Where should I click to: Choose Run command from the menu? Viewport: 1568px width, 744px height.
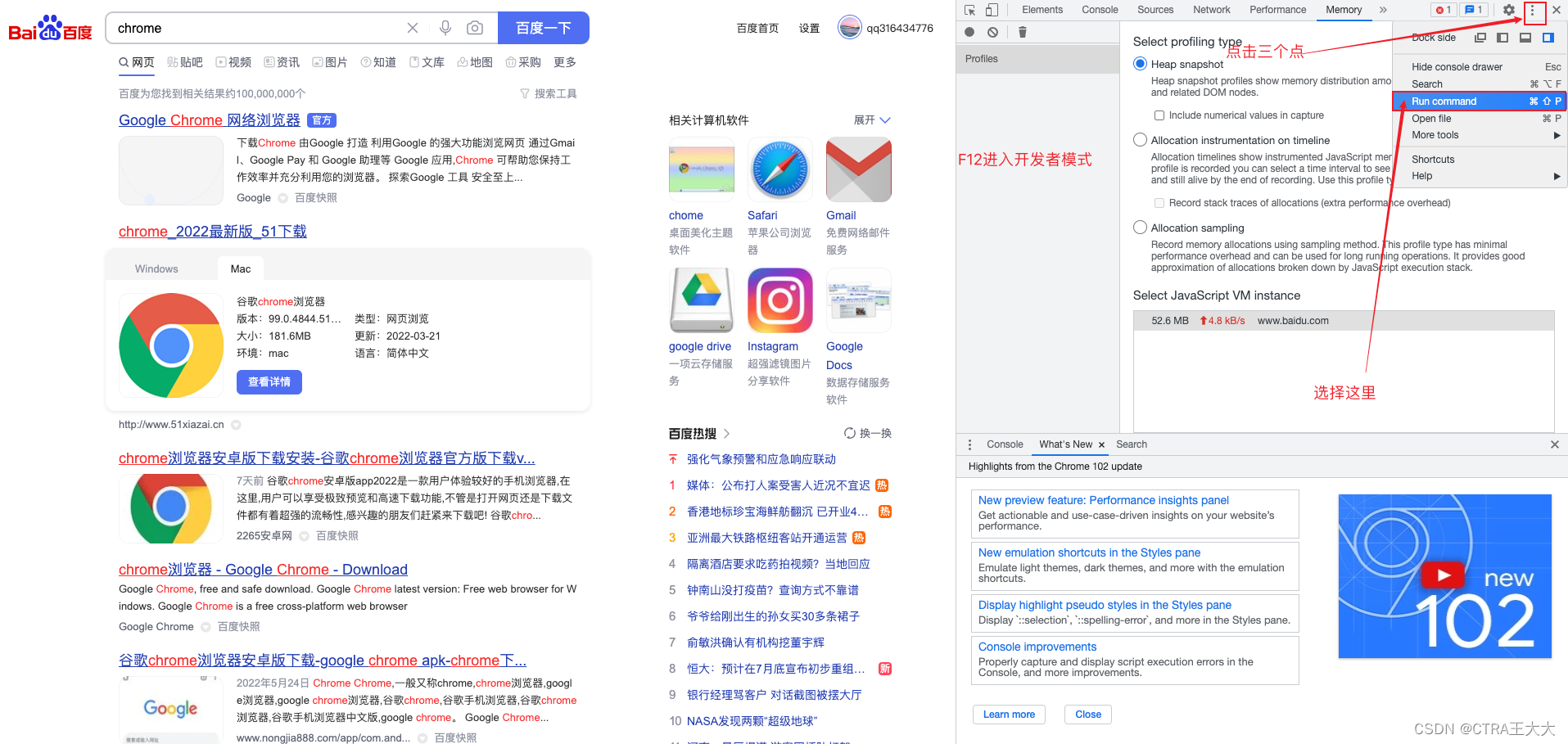pos(1480,101)
